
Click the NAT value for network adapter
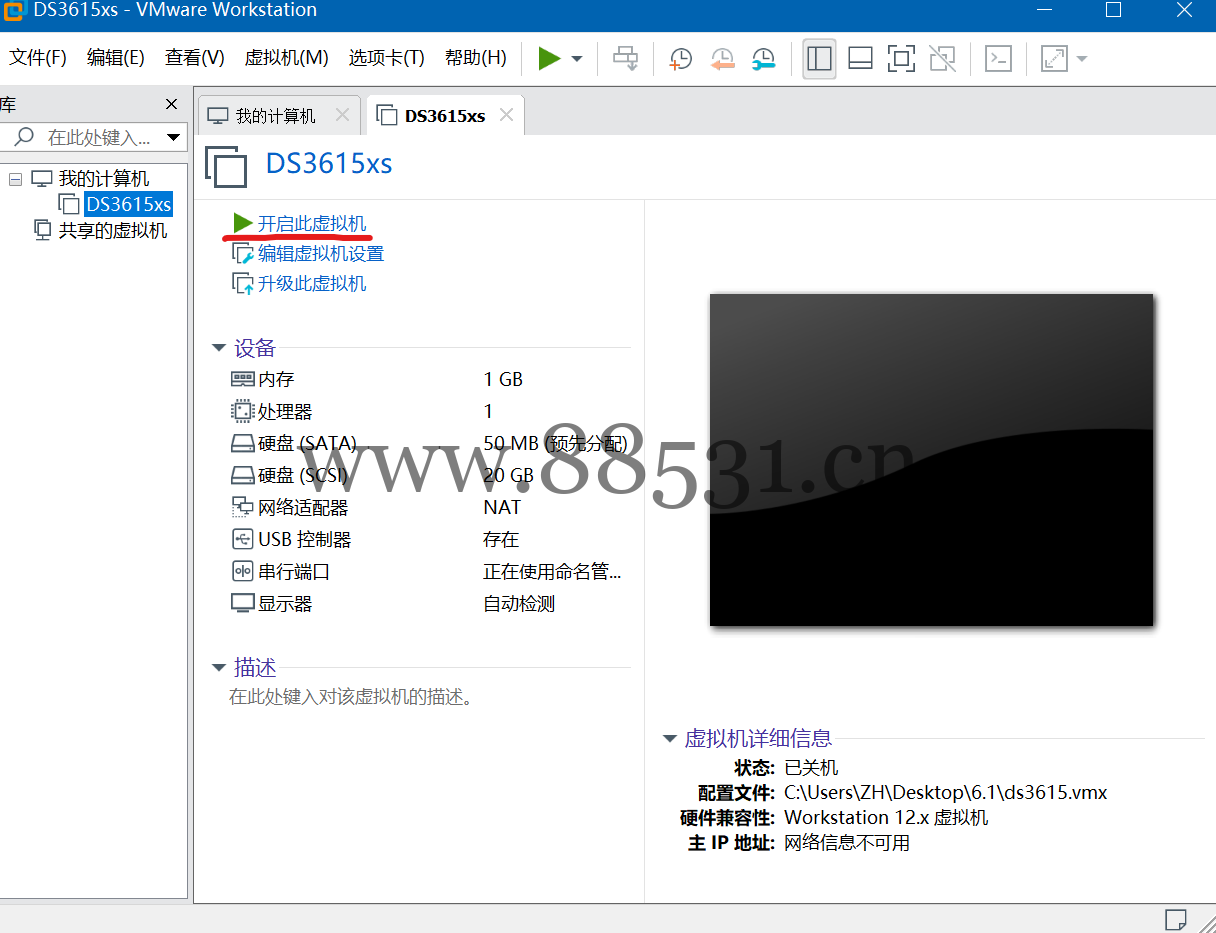[x=502, y=507]
